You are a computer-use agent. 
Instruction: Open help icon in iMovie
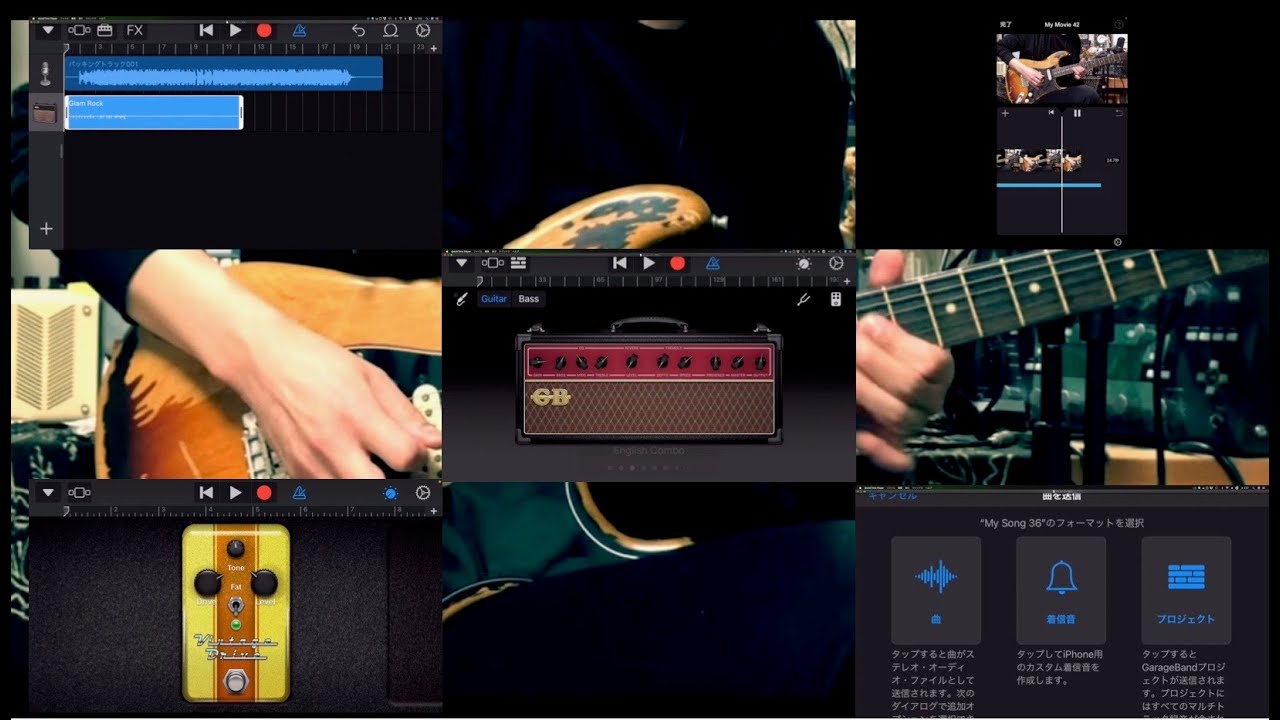(x=1118, y=24)
